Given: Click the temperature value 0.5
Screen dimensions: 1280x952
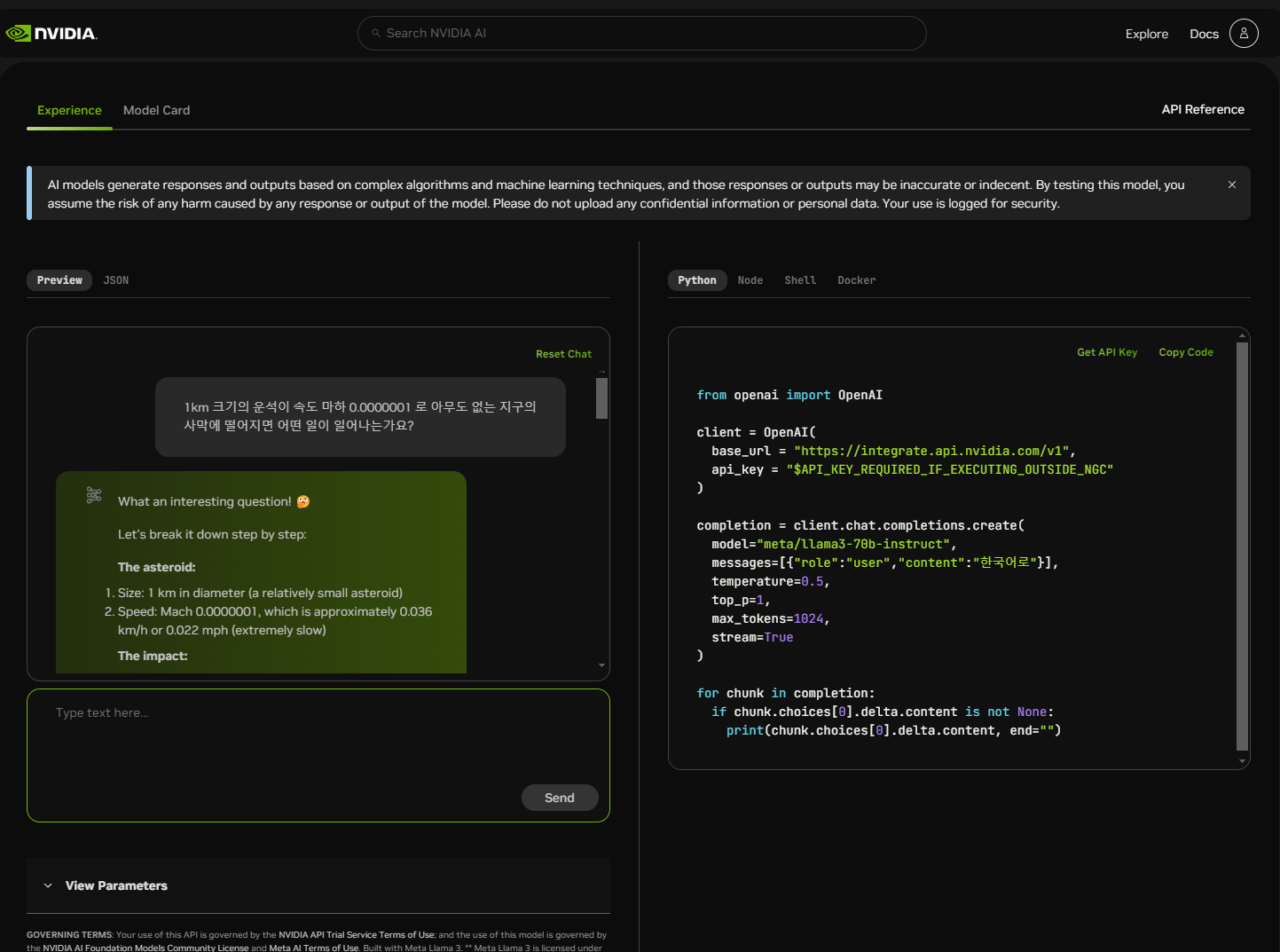Looking at the screenshot, I should tap(812, 581).
